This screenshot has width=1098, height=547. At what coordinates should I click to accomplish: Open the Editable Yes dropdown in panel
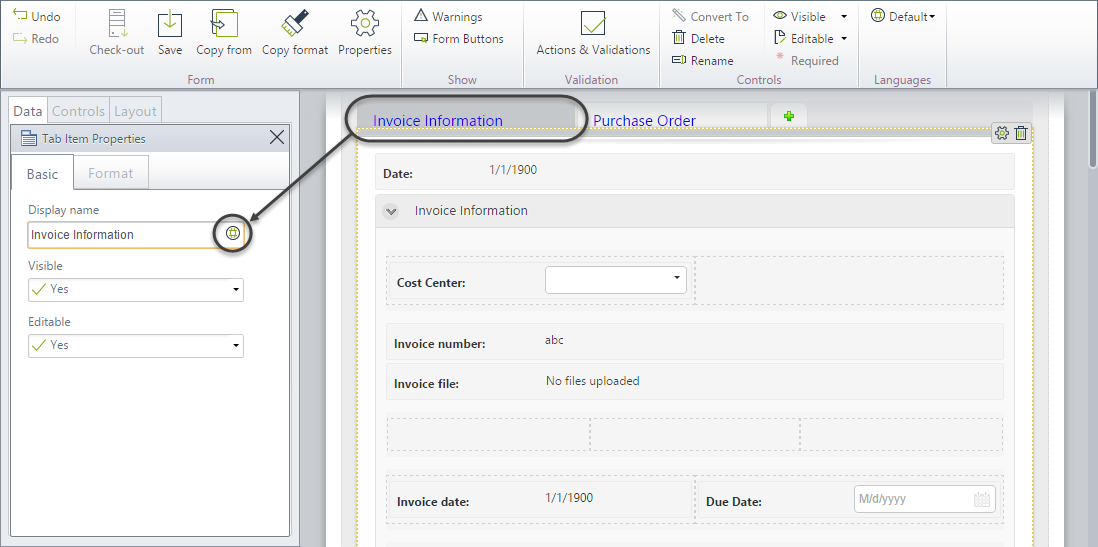(x=136, y=345)
